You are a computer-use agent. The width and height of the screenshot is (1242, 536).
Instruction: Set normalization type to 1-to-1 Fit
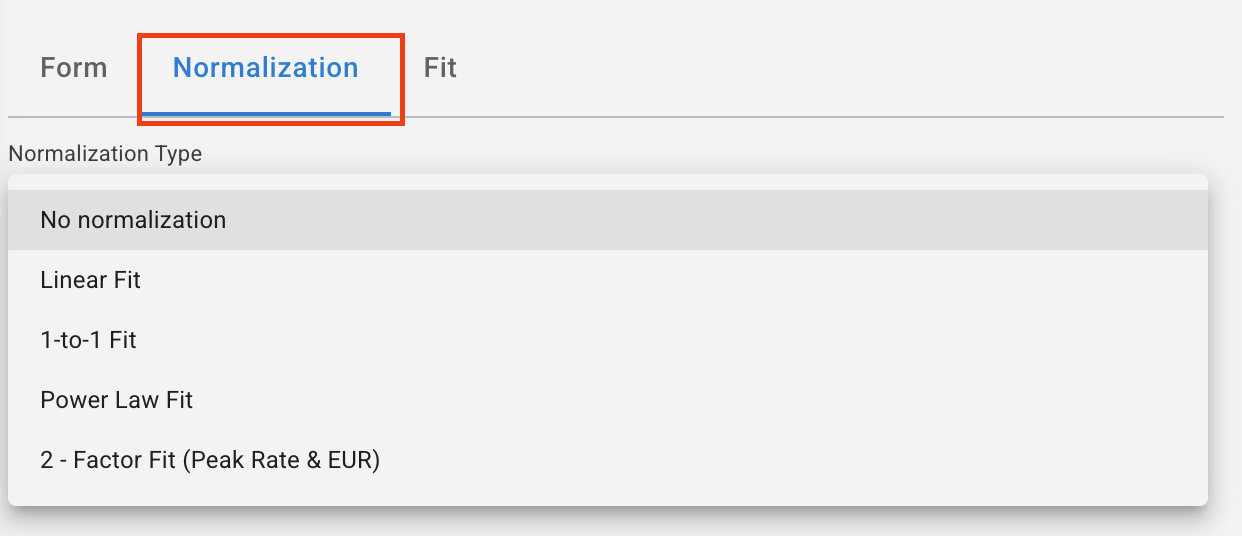(x=88, y=340)
